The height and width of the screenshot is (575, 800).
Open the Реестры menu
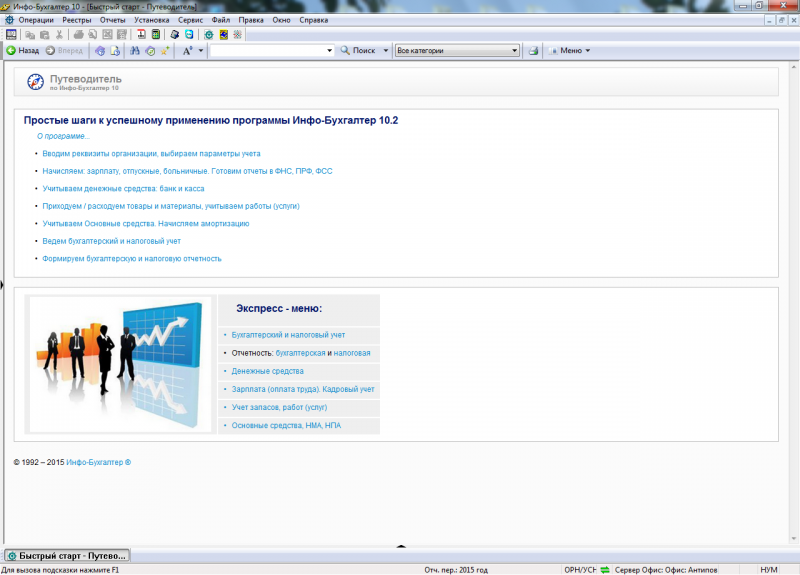77,20
